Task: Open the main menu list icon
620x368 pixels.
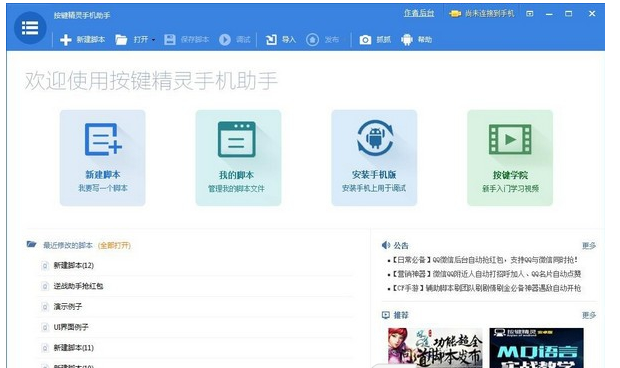Action: click(x=30, y=28)
